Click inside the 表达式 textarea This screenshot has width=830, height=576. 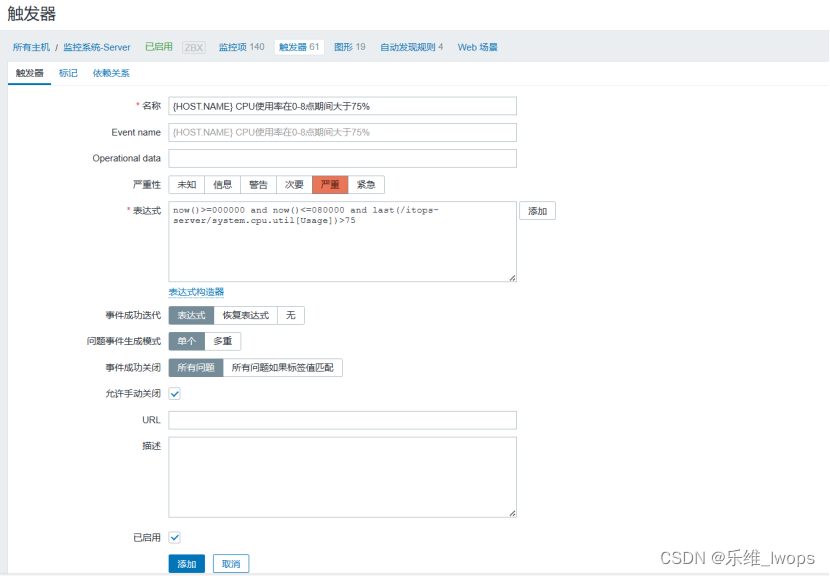point(342,241)
